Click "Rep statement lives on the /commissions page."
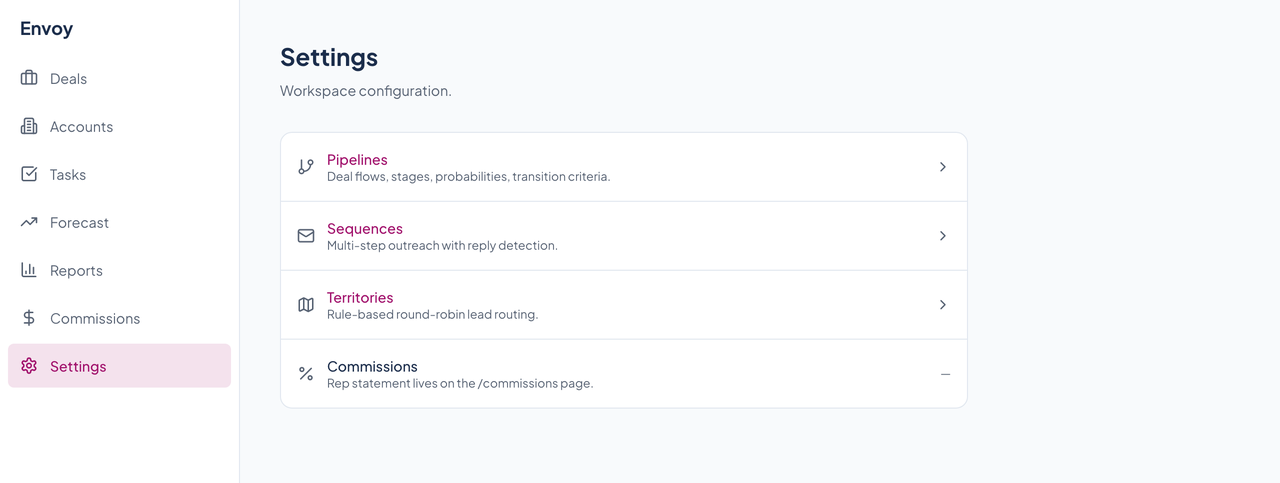This screenshot has width=1280, height=483. click(x=460, y=384)
